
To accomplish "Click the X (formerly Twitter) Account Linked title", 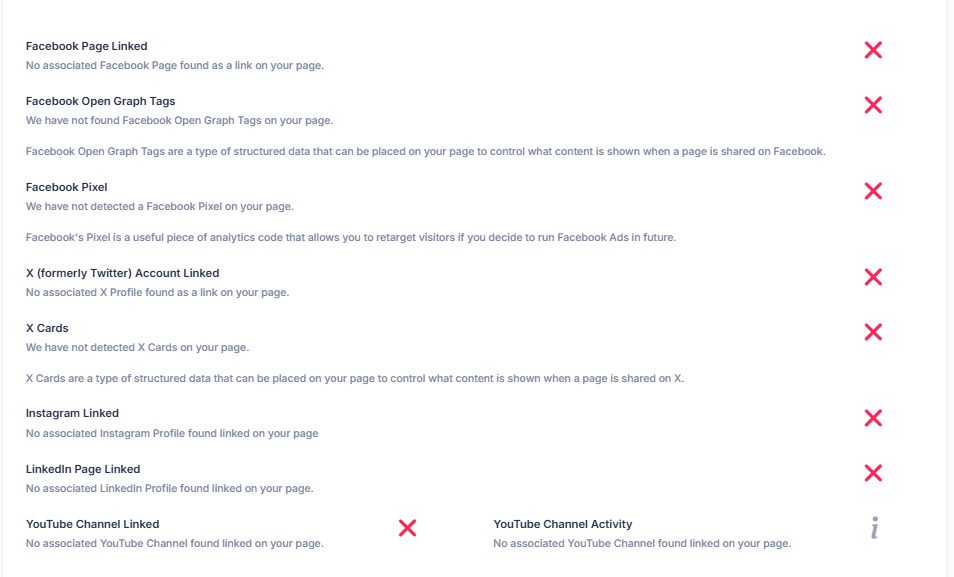I will pyautogui.click(x=123, y=273).
